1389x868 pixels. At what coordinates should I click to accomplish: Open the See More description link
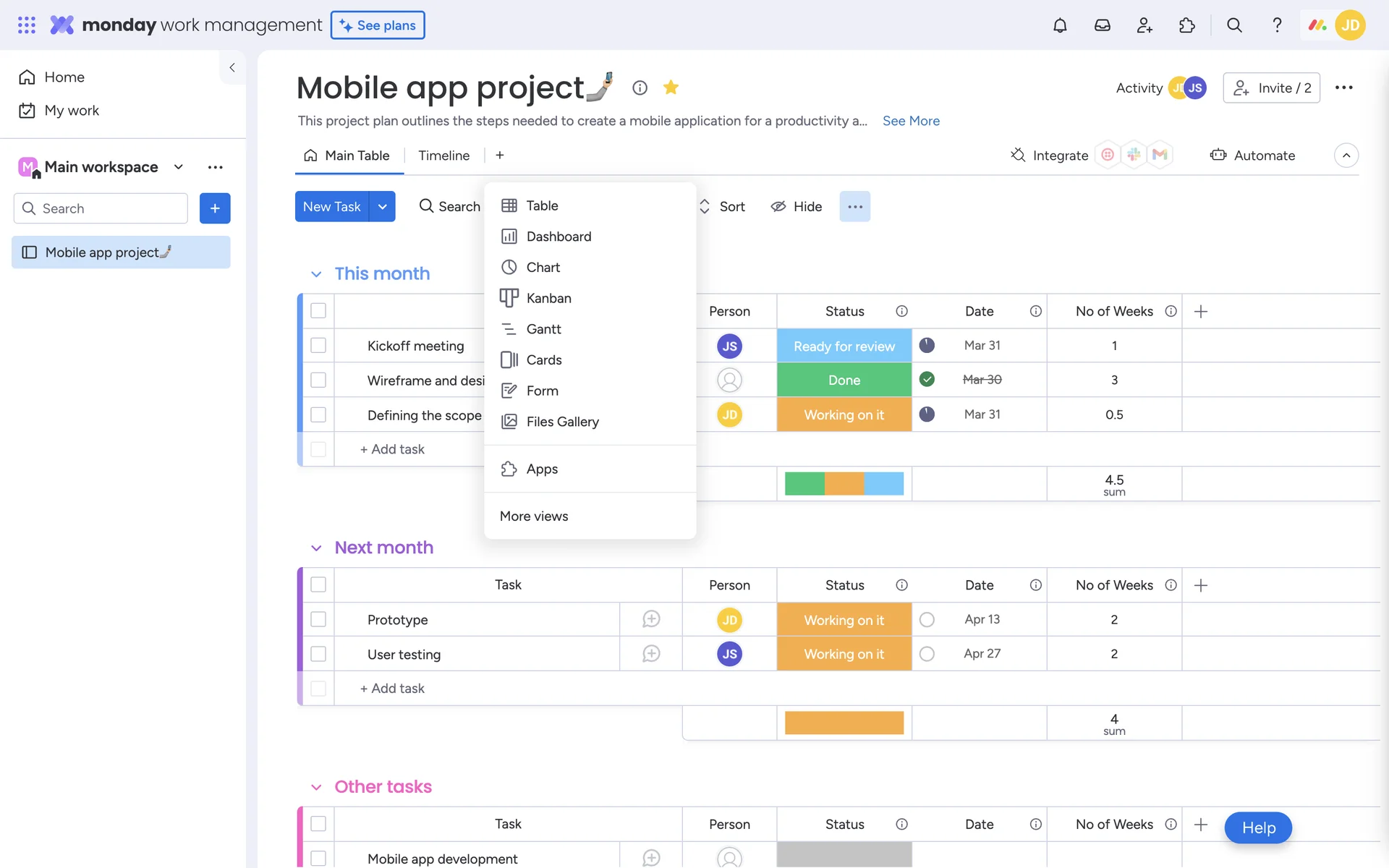(x=911, y=121)
